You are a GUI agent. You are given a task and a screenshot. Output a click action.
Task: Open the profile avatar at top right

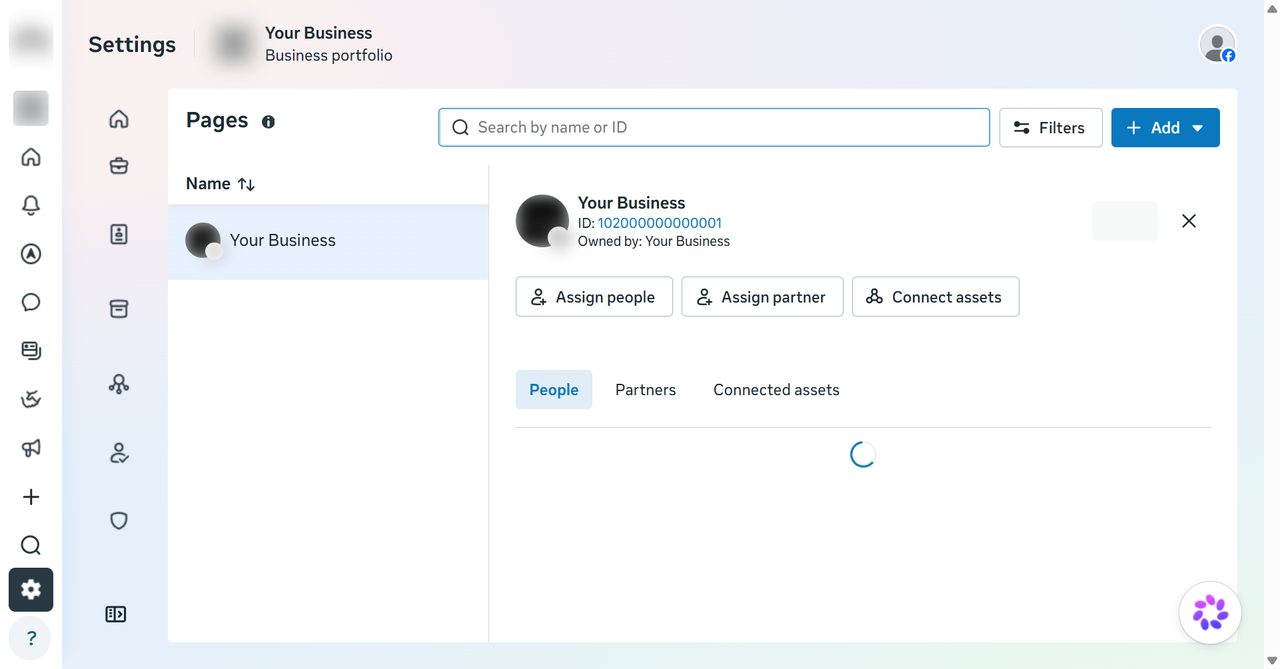click(1217, 44)
